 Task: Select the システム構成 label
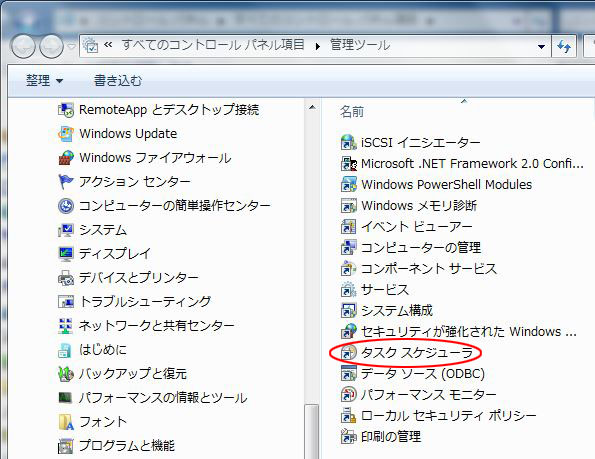point(397,311)
